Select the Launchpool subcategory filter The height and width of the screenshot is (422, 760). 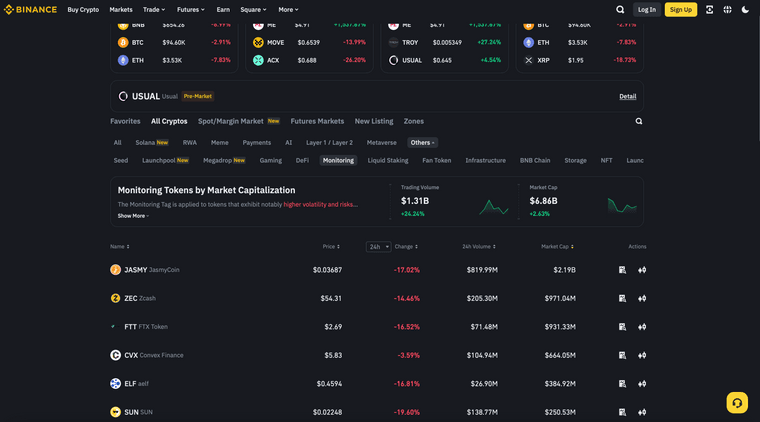pyautogui.click(x=165, y=160)
